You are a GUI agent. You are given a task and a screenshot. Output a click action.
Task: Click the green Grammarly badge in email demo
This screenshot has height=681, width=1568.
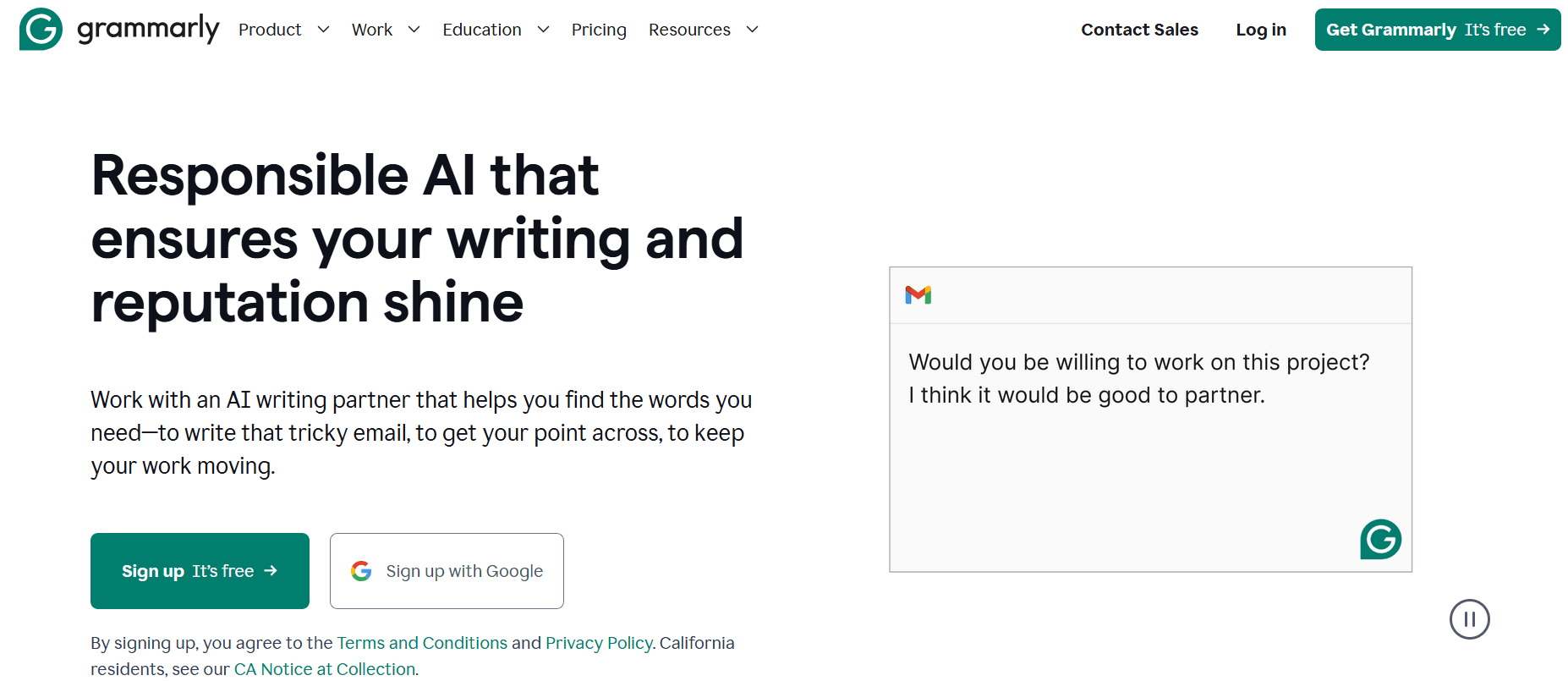point(1380,539)
